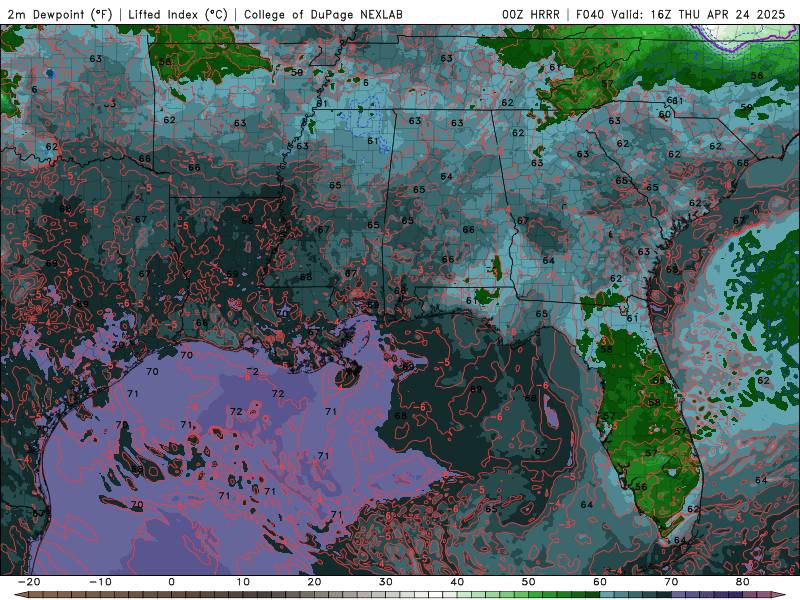
Task: Click the -20 label on the color scale
Action: (29, 582)
